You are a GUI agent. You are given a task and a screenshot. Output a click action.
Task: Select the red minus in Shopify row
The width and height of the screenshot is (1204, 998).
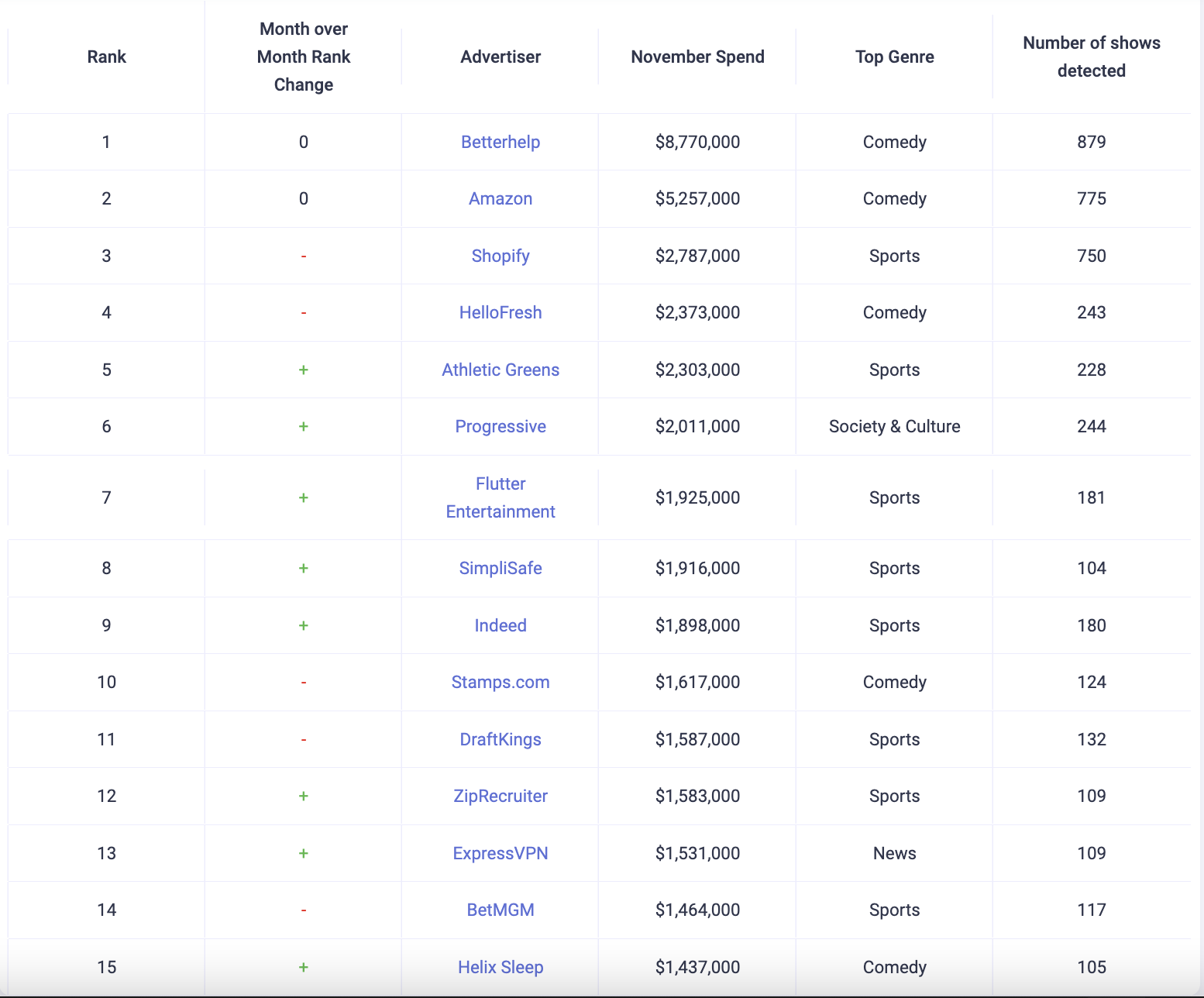click(x=304, y=256)
